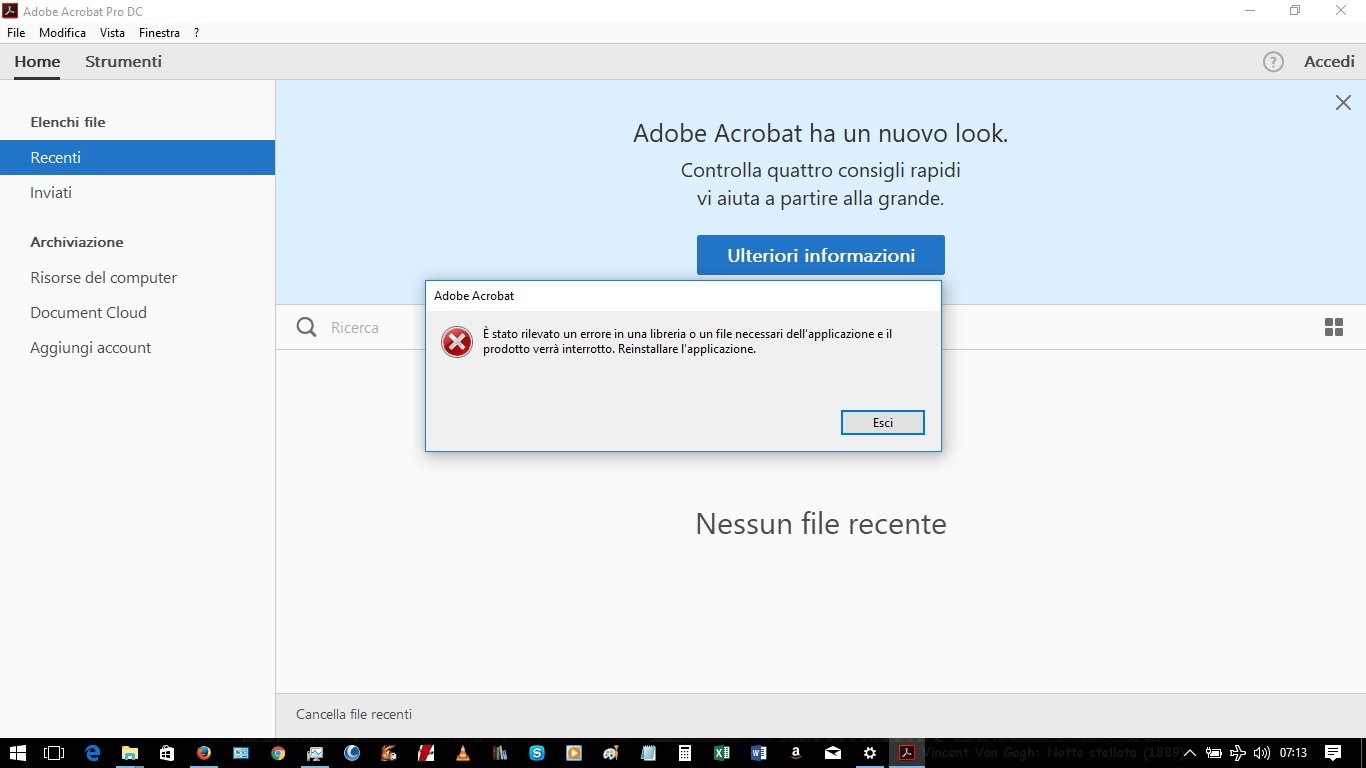Click Ulteriori informazioni button
The height and width of the screenshot is (768, 1366).
tap(821, 255)
